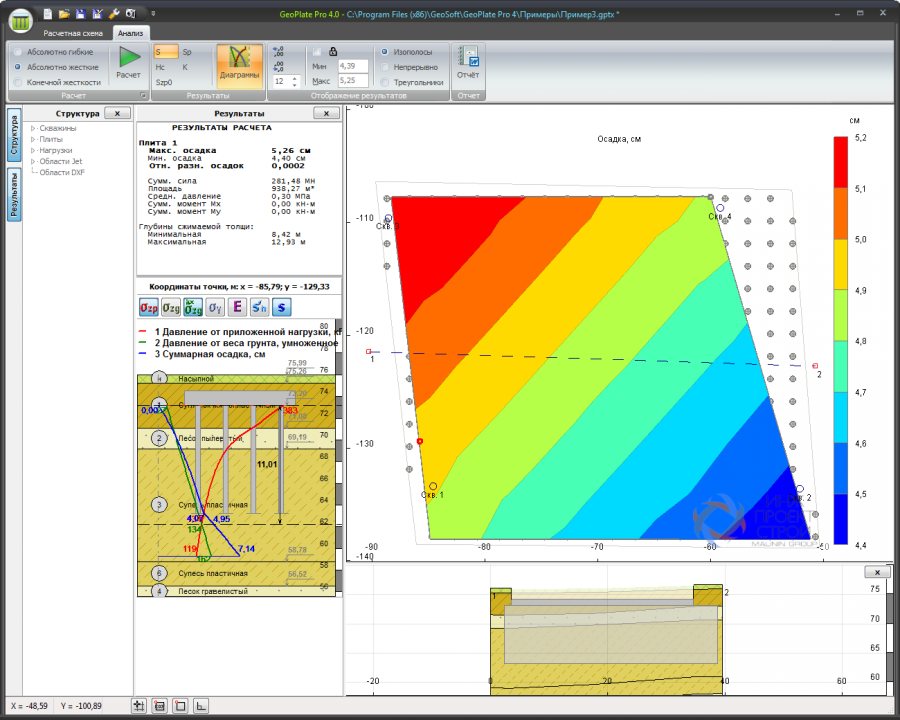Viewport: 900px width, 720px height.
Task: Generate report with the Отчёт icon
Action: click(468, 62)
